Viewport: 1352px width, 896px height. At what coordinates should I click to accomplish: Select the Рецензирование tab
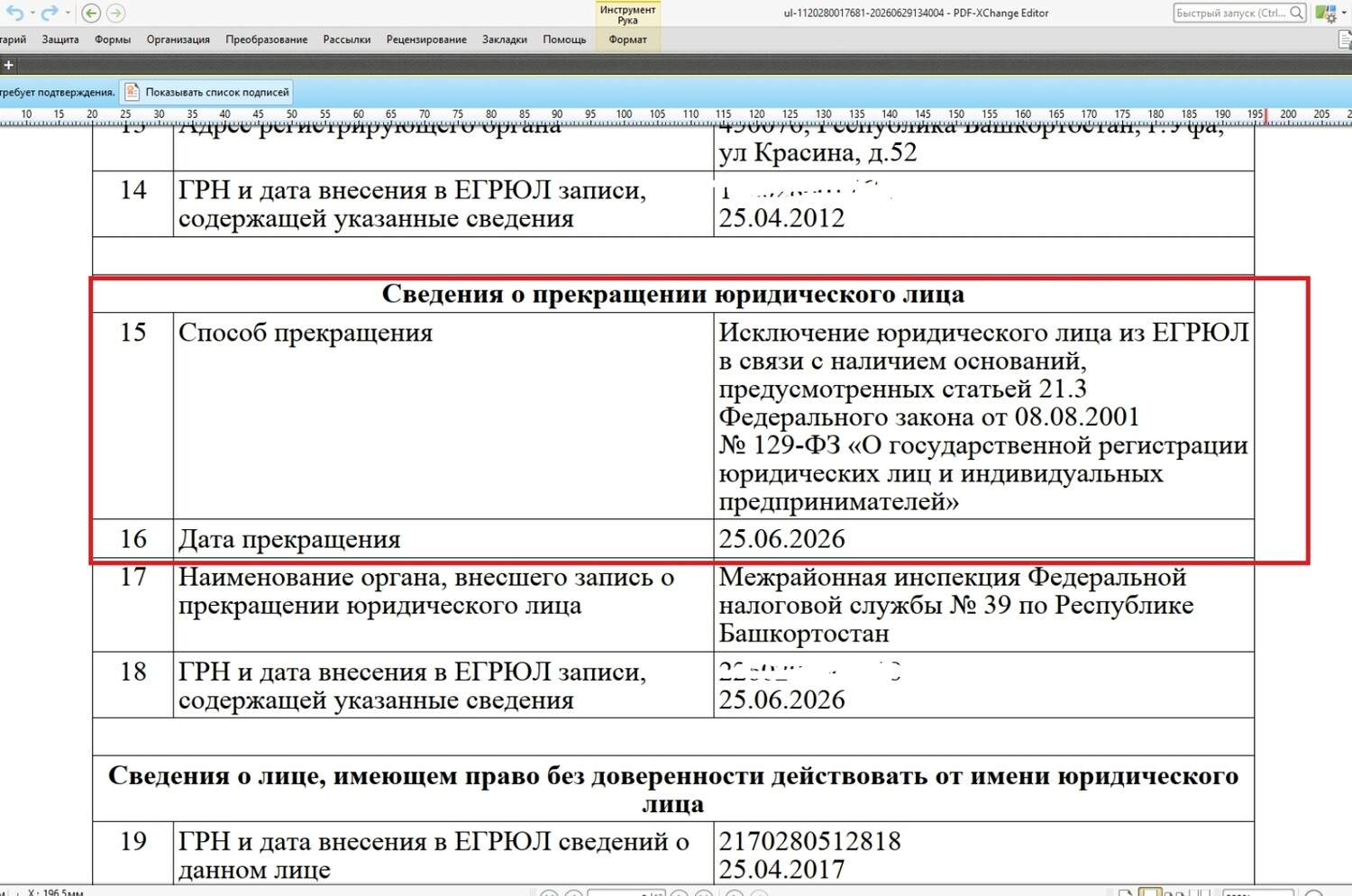pyautogui.click(x=426, y=40)
